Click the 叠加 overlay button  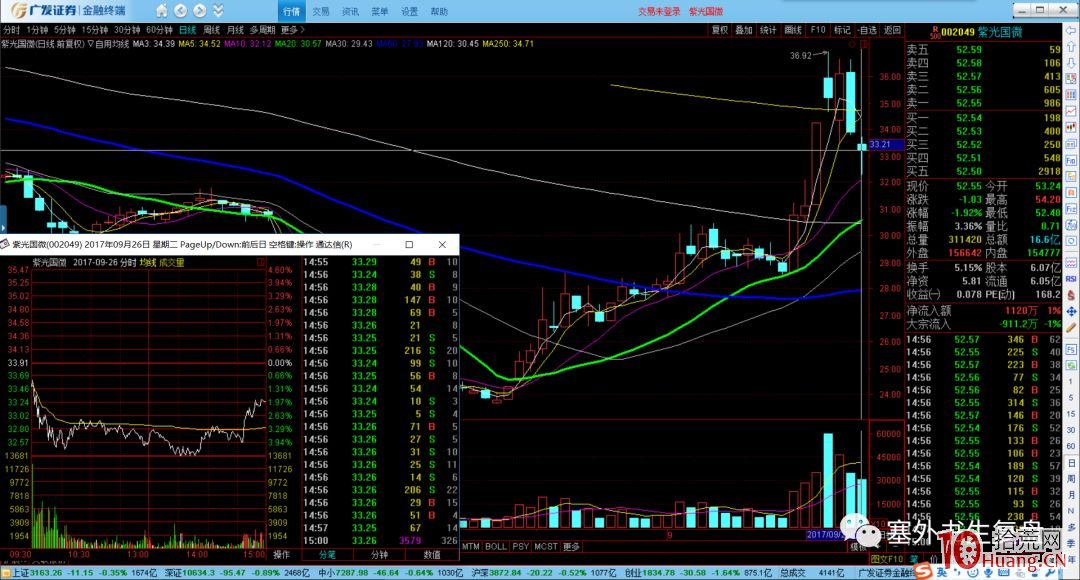(x=744, y=30)
